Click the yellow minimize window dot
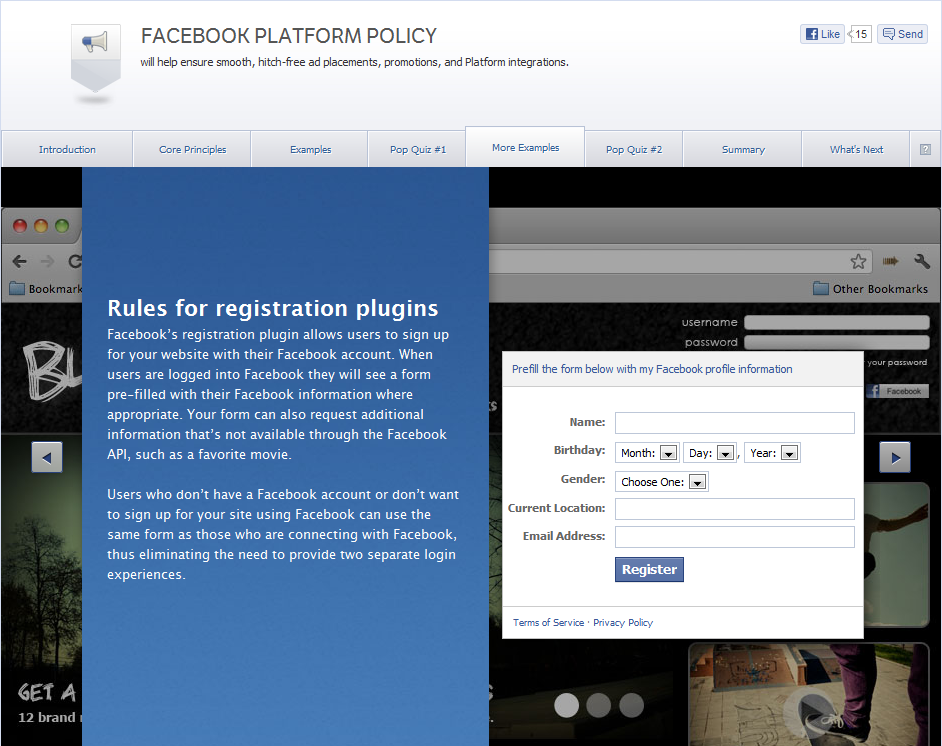The width and height of the screenshot is (942, 746). point(41,226)
